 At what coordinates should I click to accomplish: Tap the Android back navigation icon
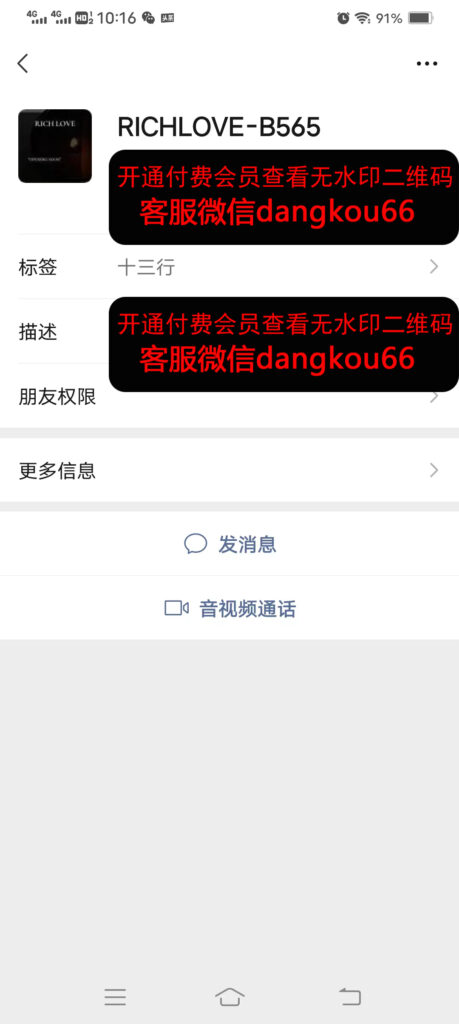point(350,997)
